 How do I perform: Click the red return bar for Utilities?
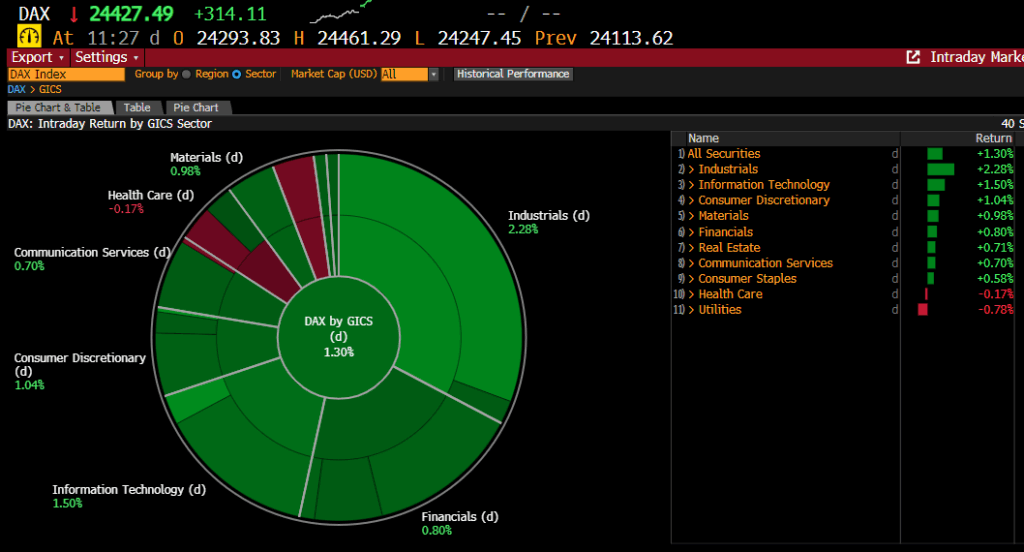(x=922, y=310)
